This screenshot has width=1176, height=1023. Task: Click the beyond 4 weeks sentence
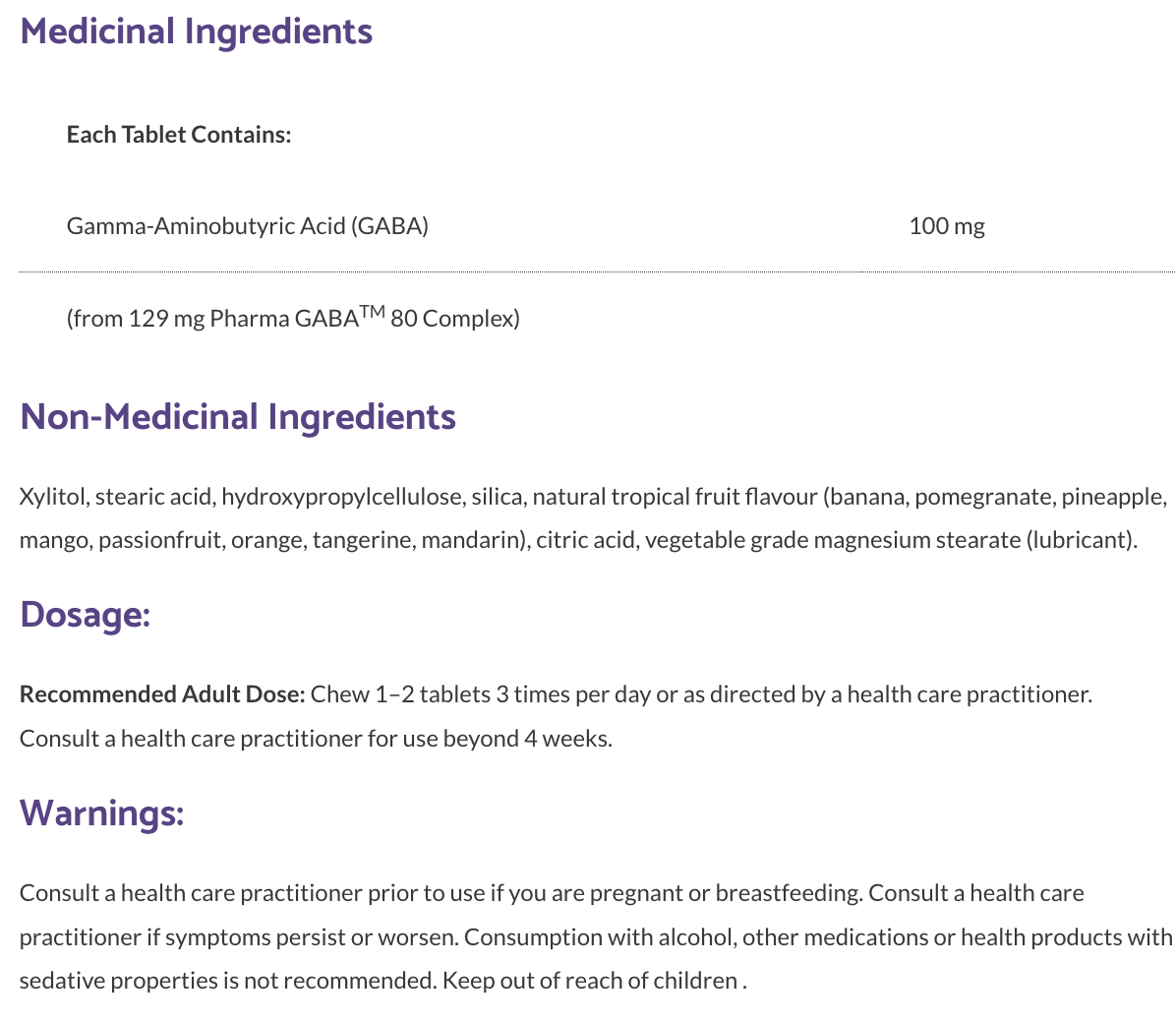click(316, 739)
